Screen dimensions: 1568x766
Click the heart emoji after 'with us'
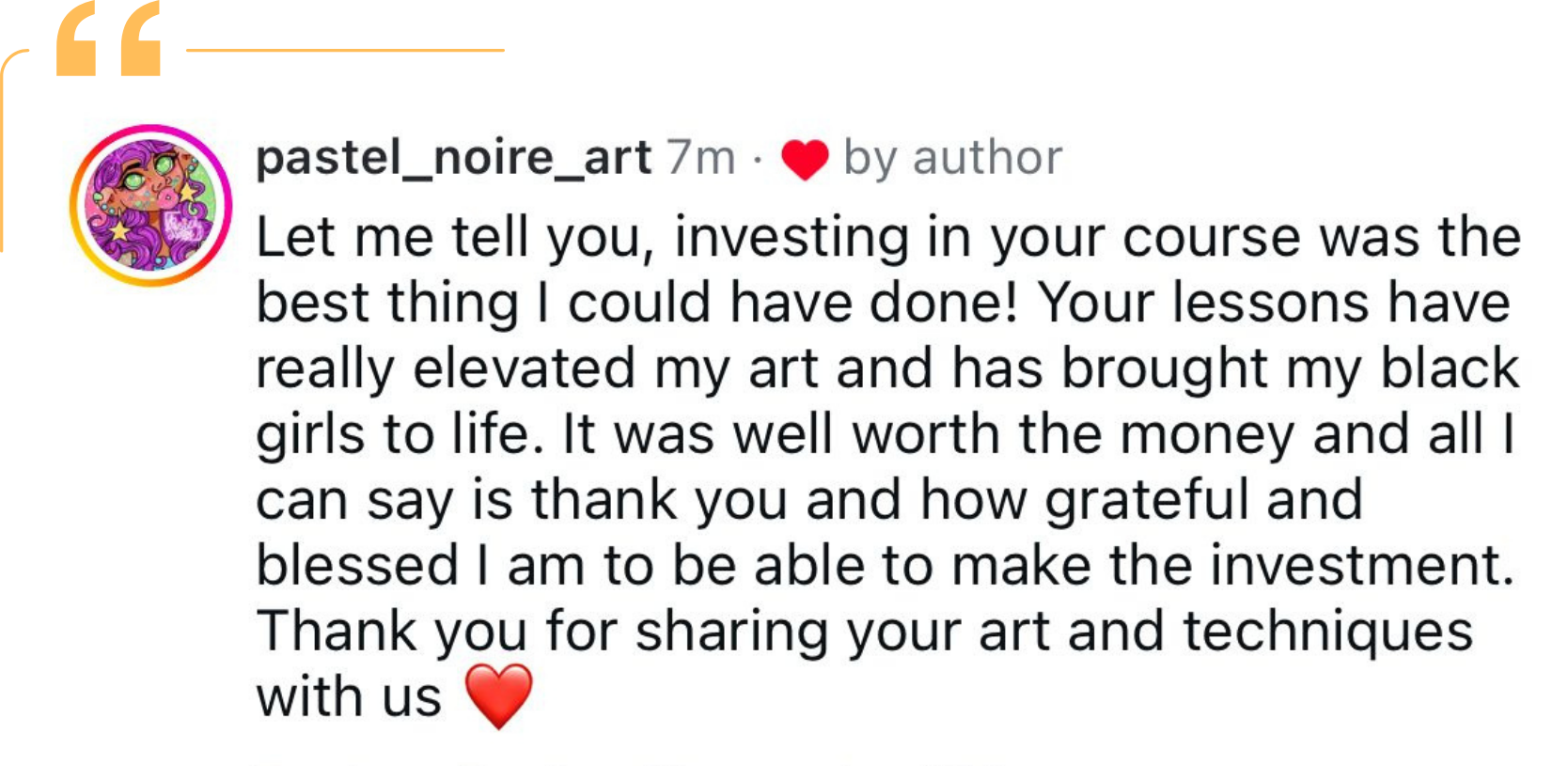coord(499,696)
